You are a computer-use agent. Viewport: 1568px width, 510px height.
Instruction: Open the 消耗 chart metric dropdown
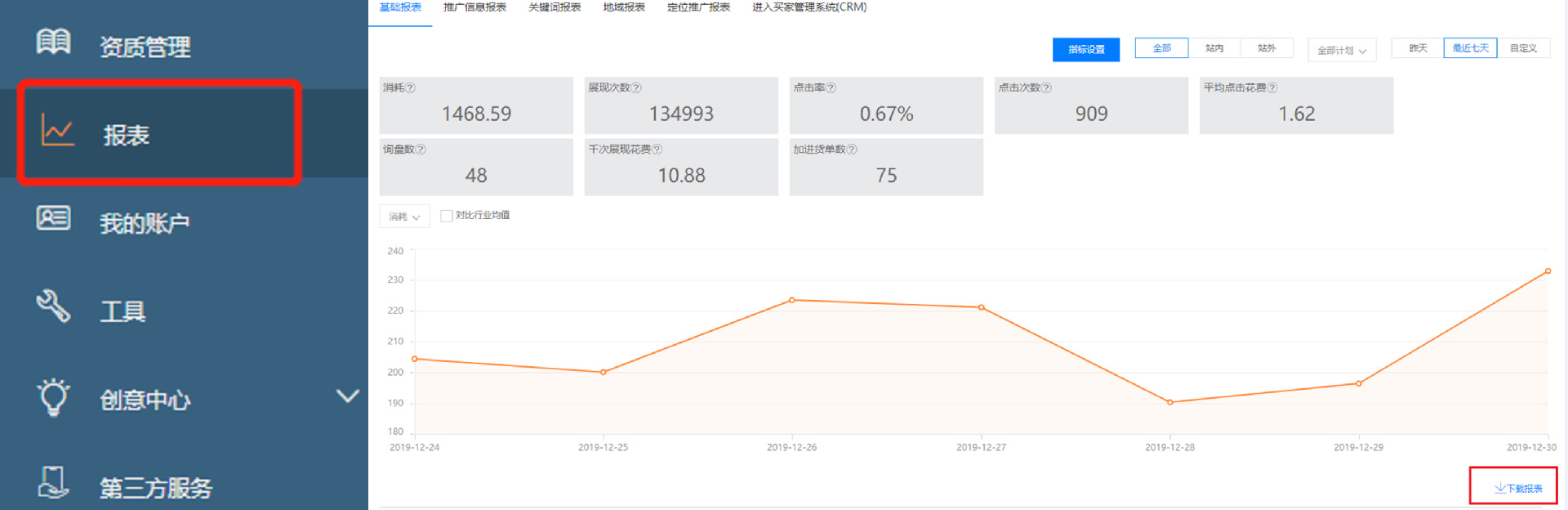pos(404,217)
